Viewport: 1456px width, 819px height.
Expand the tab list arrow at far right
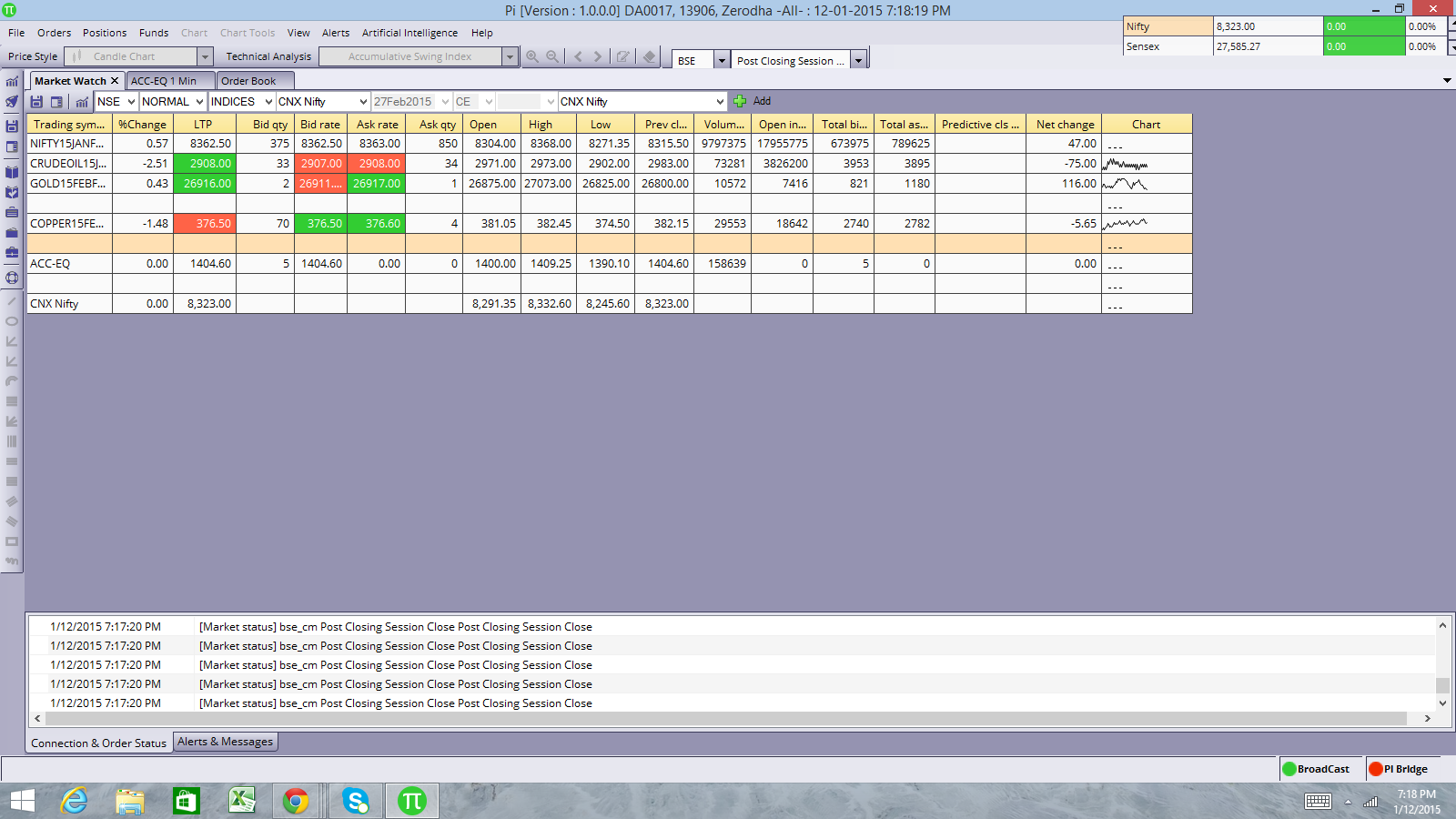point(1447,81)
